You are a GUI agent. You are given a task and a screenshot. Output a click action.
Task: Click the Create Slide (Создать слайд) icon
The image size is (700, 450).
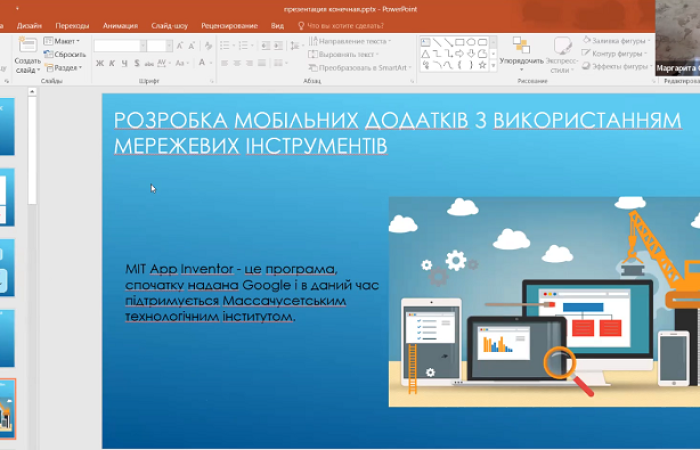click(x=27, y=47)
